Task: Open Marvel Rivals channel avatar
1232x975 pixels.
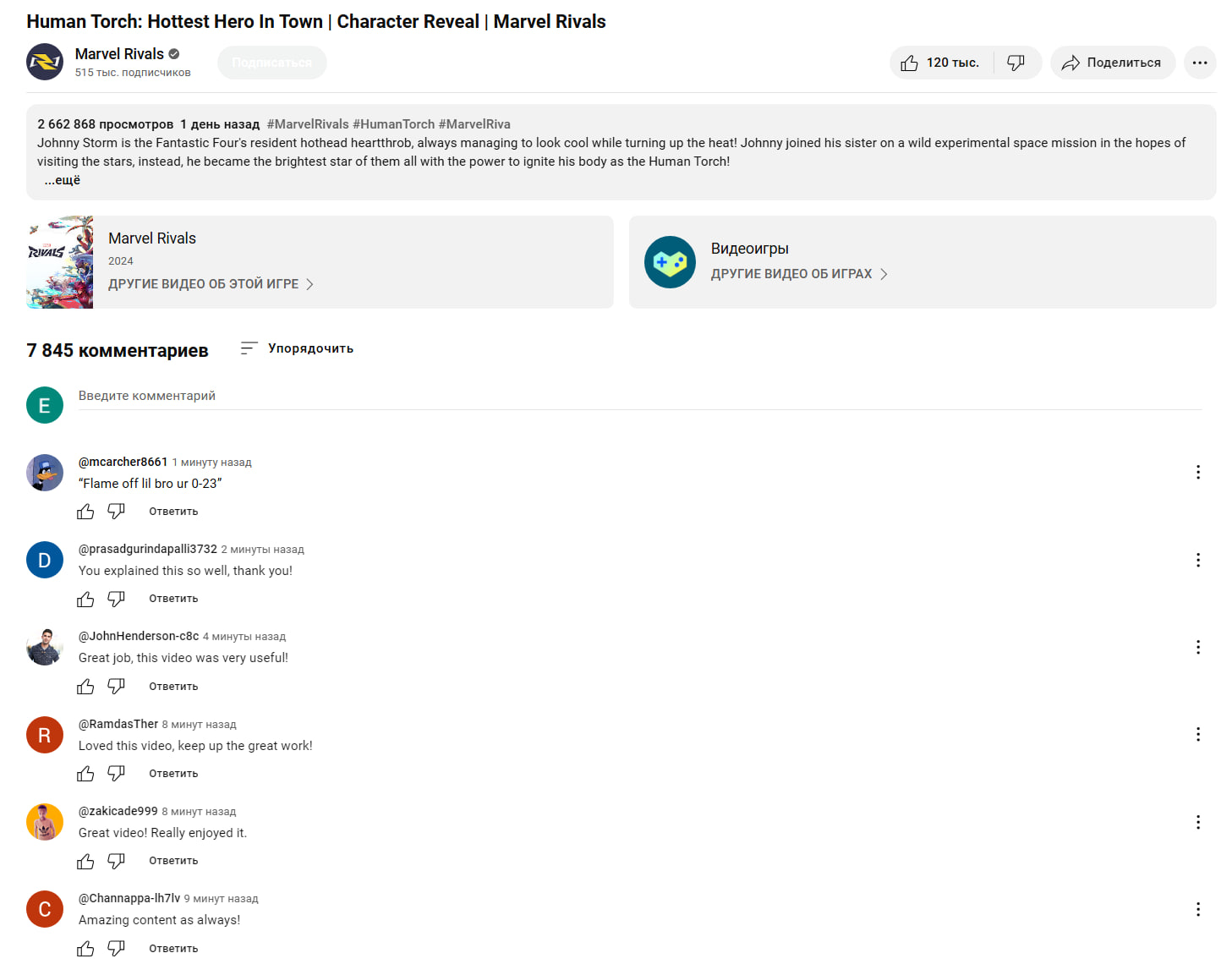Action: (45, 62)
